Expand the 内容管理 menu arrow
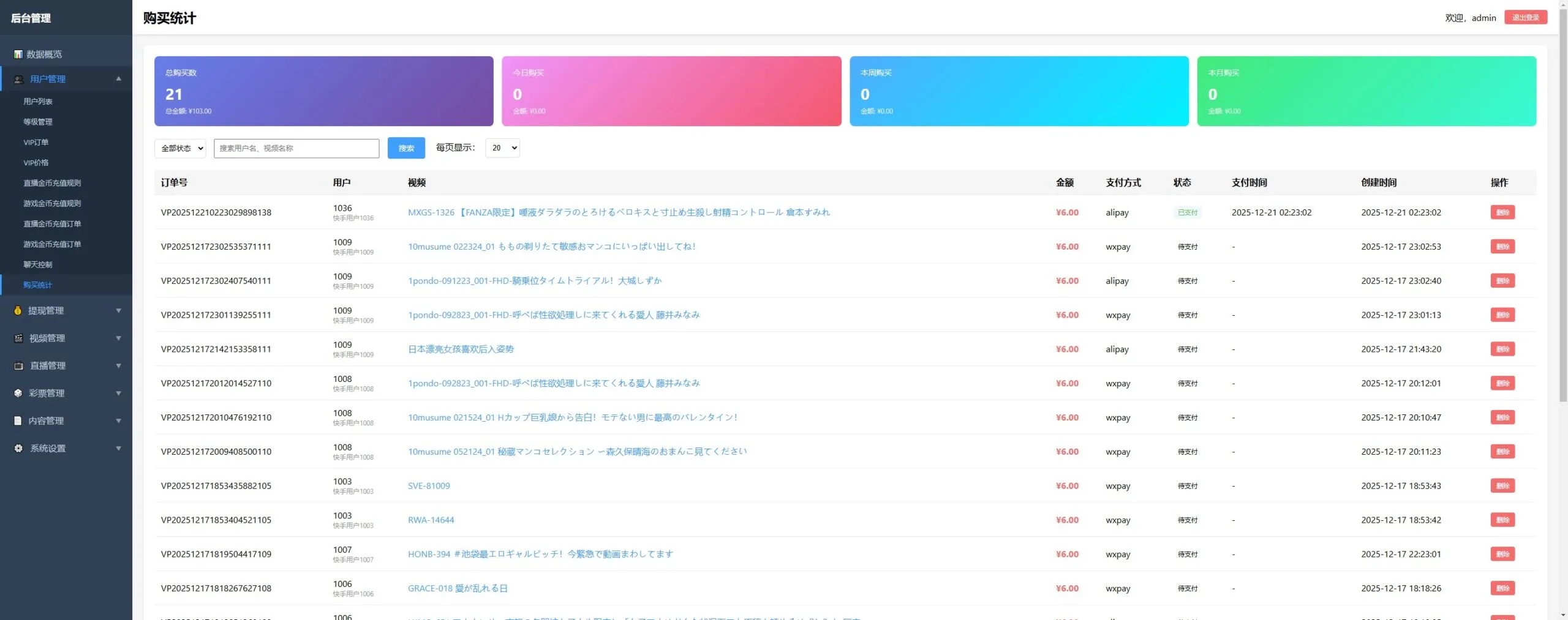 [119, 420]
